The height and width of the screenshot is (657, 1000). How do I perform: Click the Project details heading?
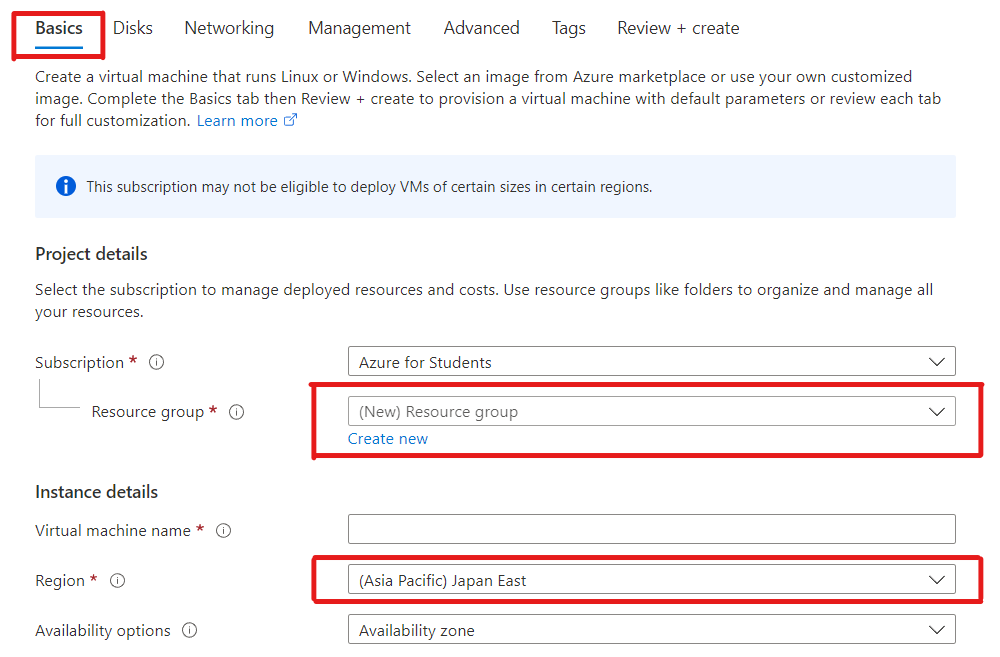(x=91, y=254)
